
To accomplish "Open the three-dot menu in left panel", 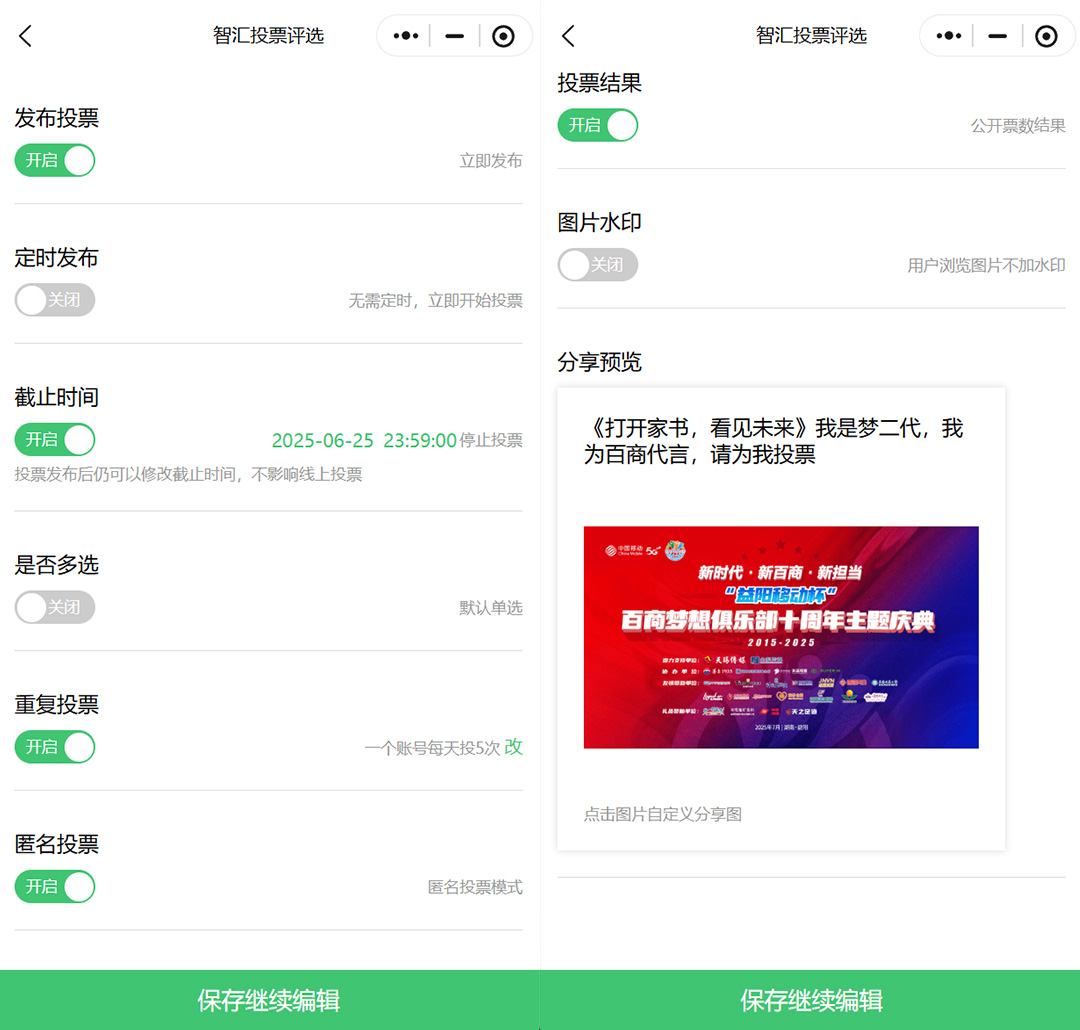I will click(405, 36).
